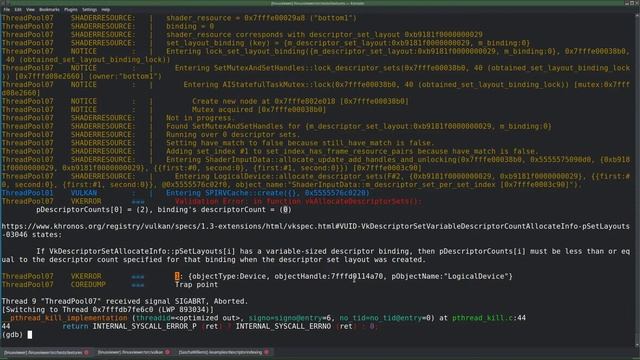
Task: Click "binding = 0" log line
Action: (x=190, y=27)
